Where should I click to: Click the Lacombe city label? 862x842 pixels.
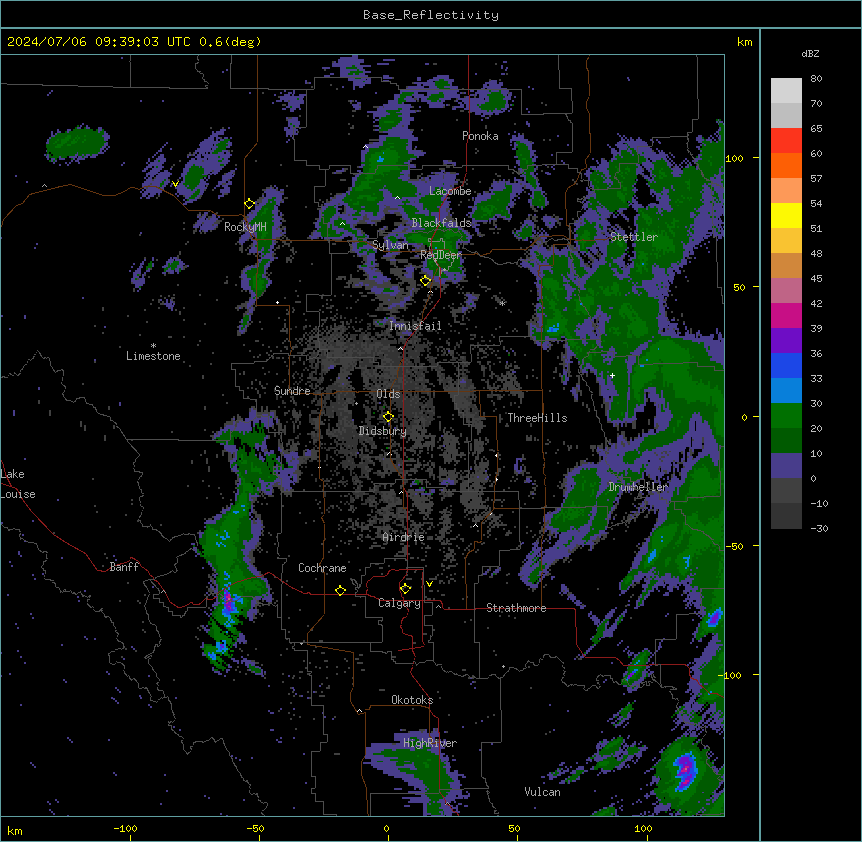(450, 191)
